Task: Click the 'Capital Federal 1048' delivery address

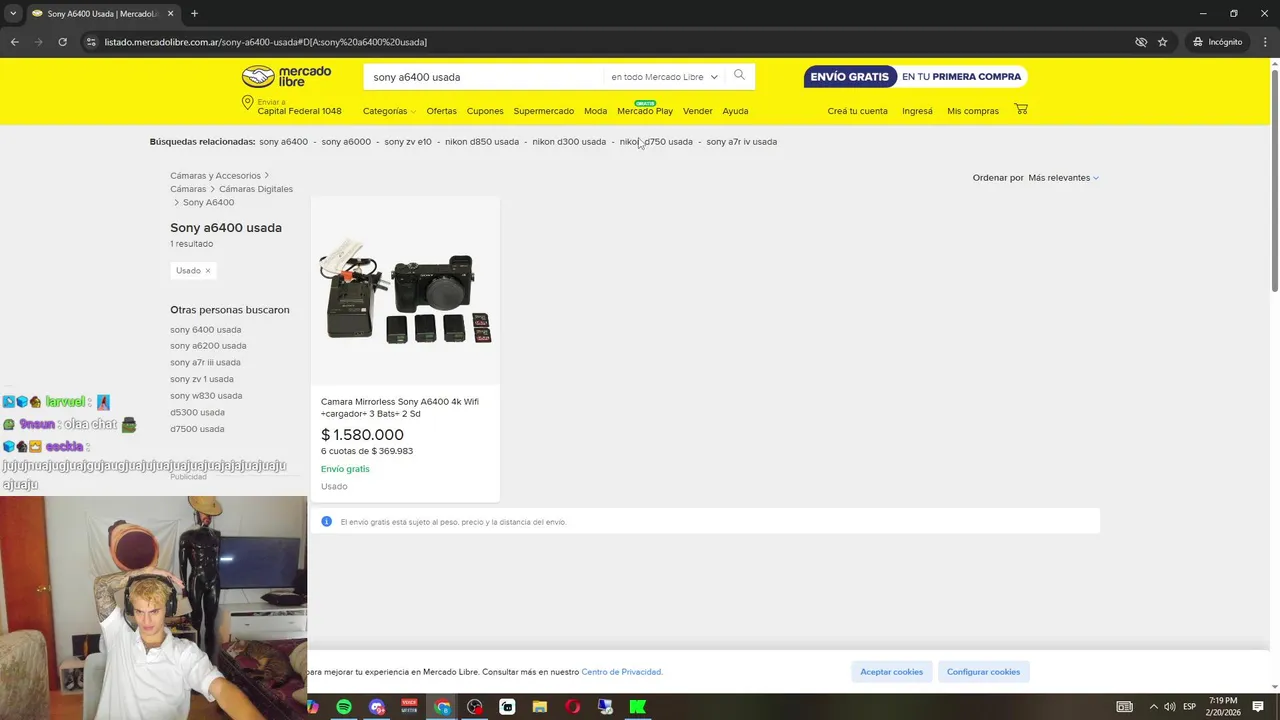Action: 299,111
